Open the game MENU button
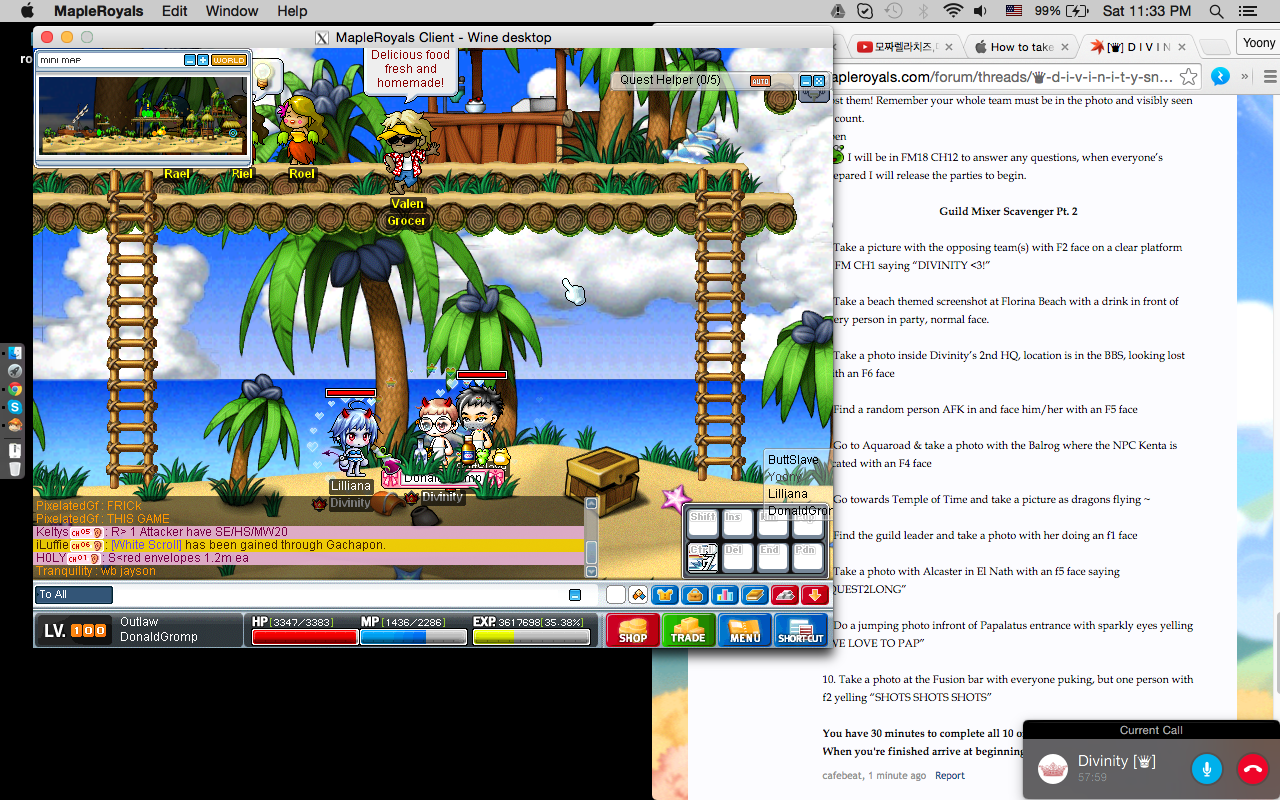Viewport: 1280px width, 800px height. [744, 629]
